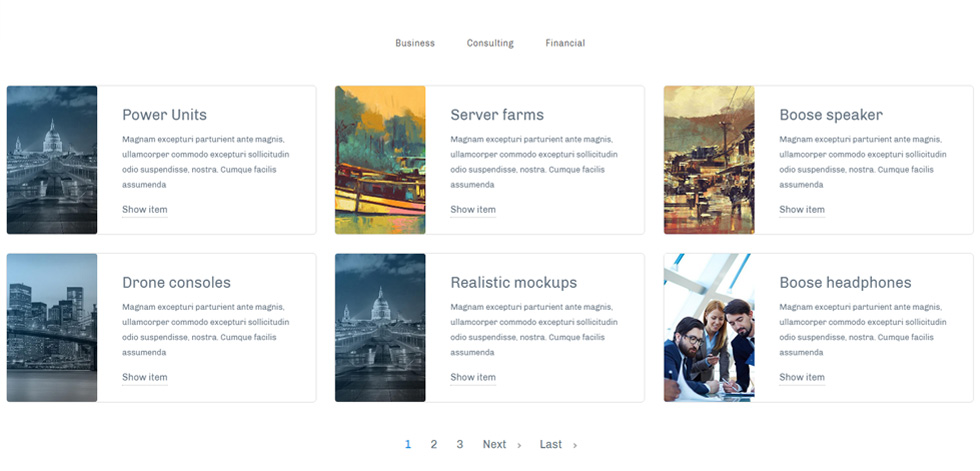Show item for Boose speaker
Image resolution: width=980 pixels, height=471 pixels.
click(802, 210)
